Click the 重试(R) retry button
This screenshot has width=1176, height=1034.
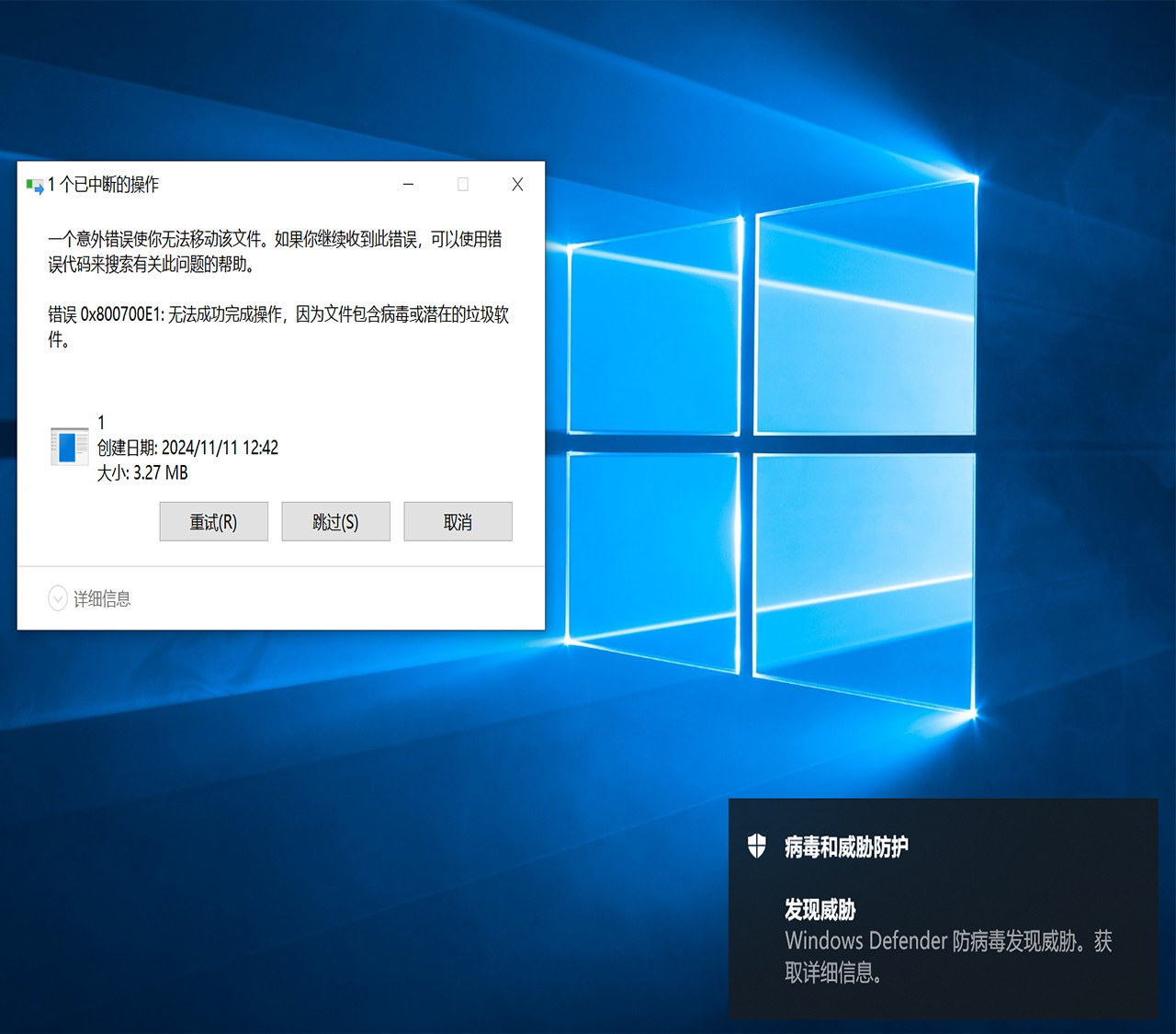point(213,521)
